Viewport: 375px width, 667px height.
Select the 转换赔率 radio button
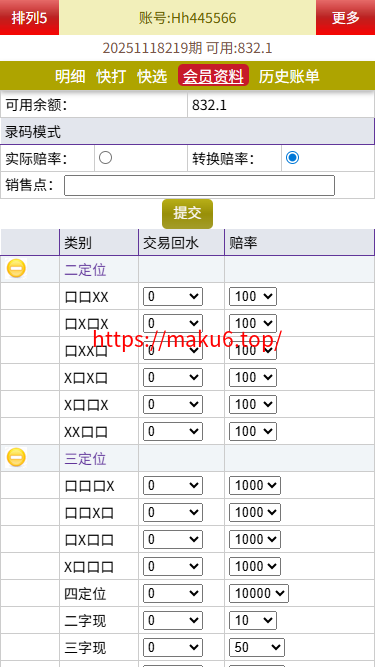coord(292,158)
